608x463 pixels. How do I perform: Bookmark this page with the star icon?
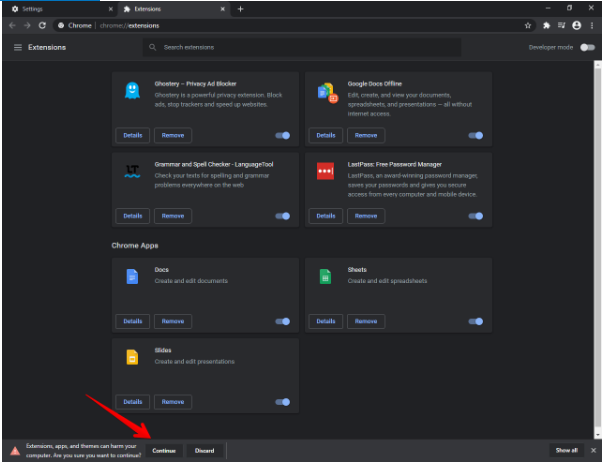528,26
